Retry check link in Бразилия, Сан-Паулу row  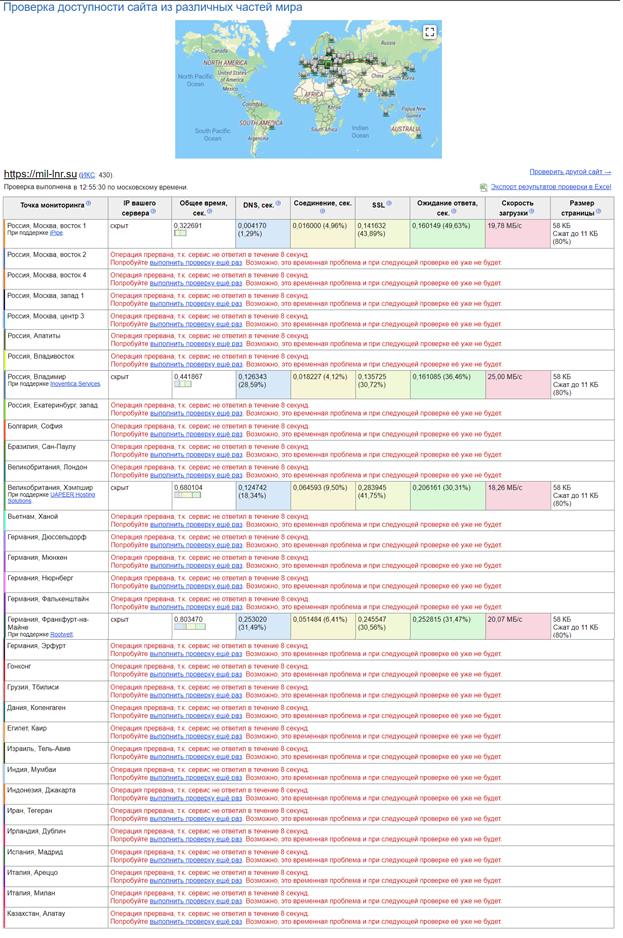pyautogui.click(x=196, y=455)
